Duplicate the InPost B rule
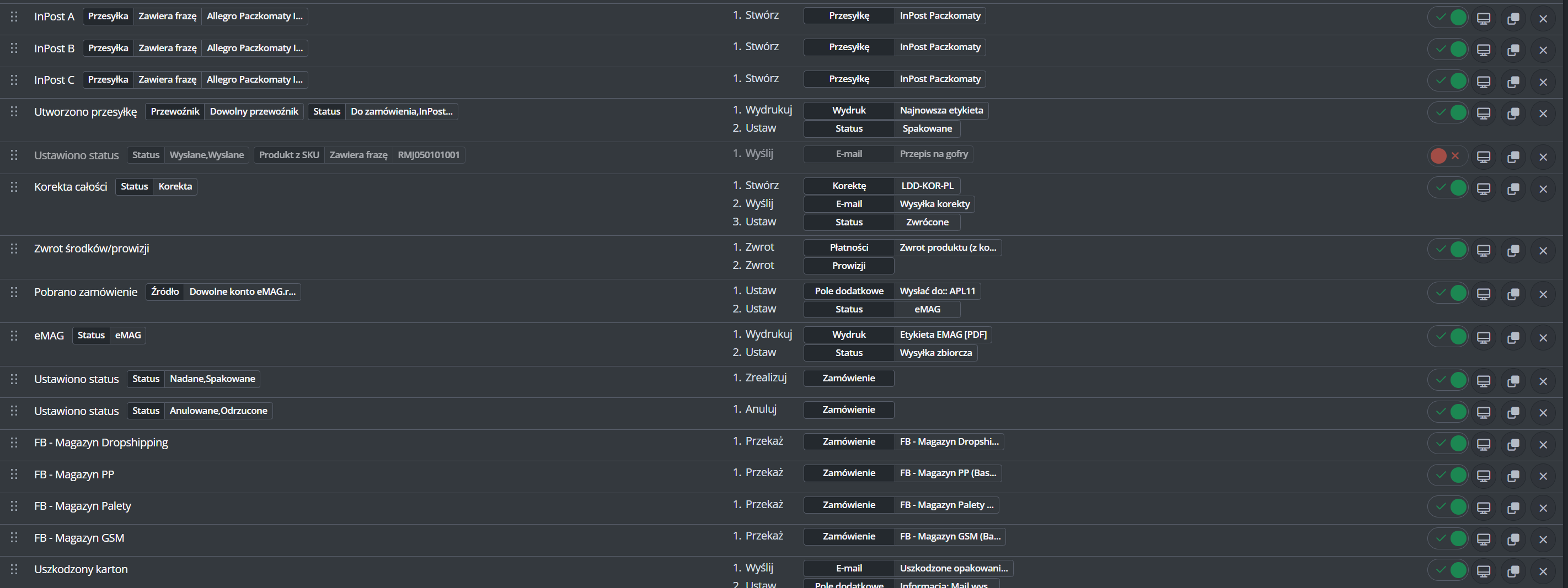The height and width of the screenshot is (588, 1568). [1513, 50]
